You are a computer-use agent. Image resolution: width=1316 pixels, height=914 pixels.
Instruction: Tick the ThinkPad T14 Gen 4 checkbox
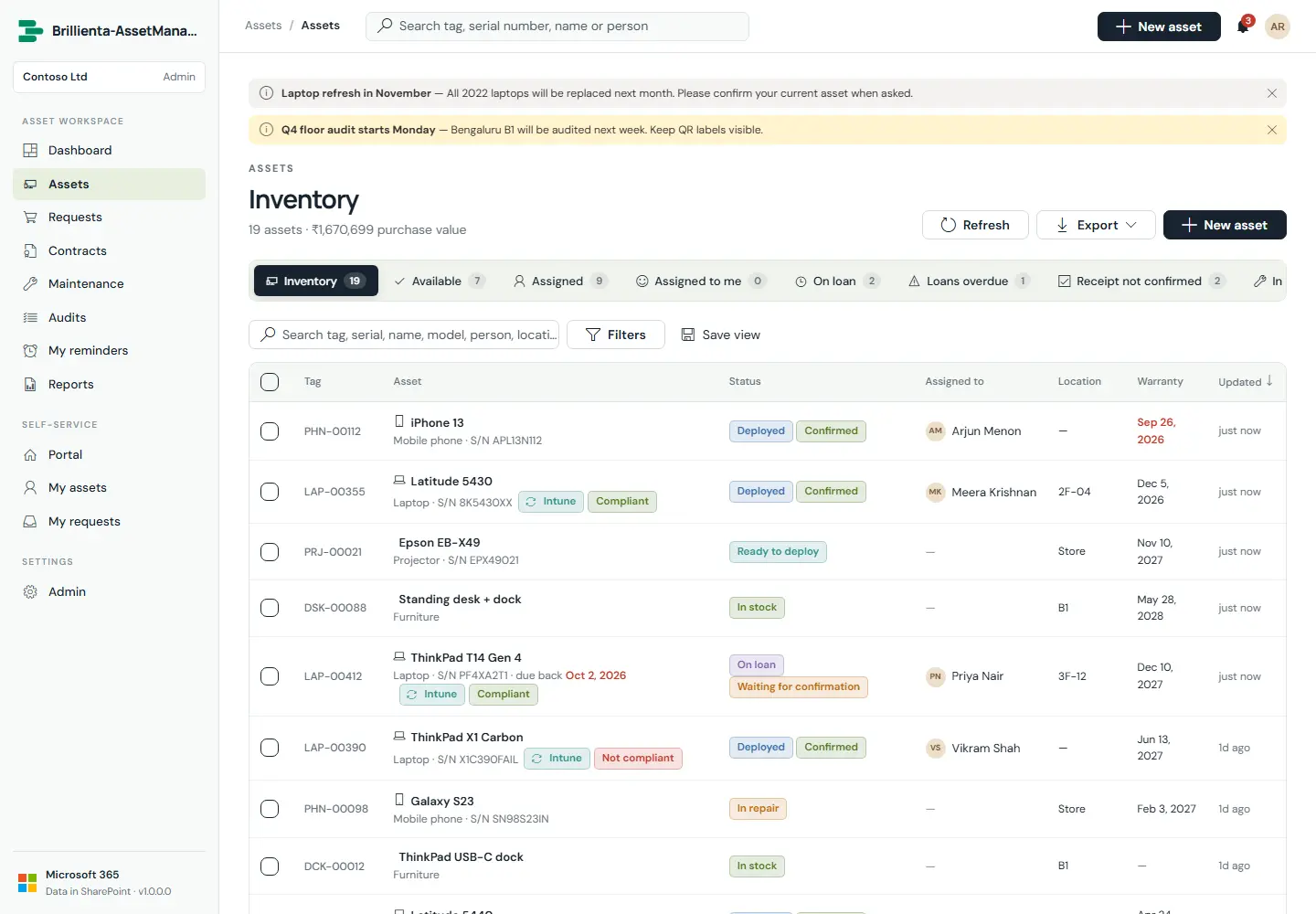click(270, 676)
